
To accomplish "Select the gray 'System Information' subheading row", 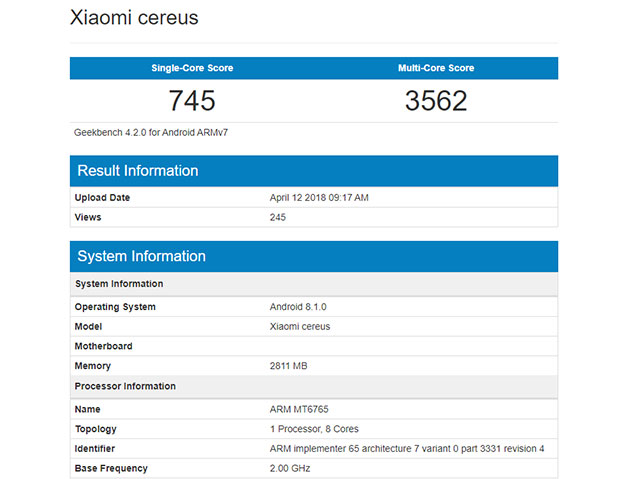I will pyautogui.click(x=314, y=284).
